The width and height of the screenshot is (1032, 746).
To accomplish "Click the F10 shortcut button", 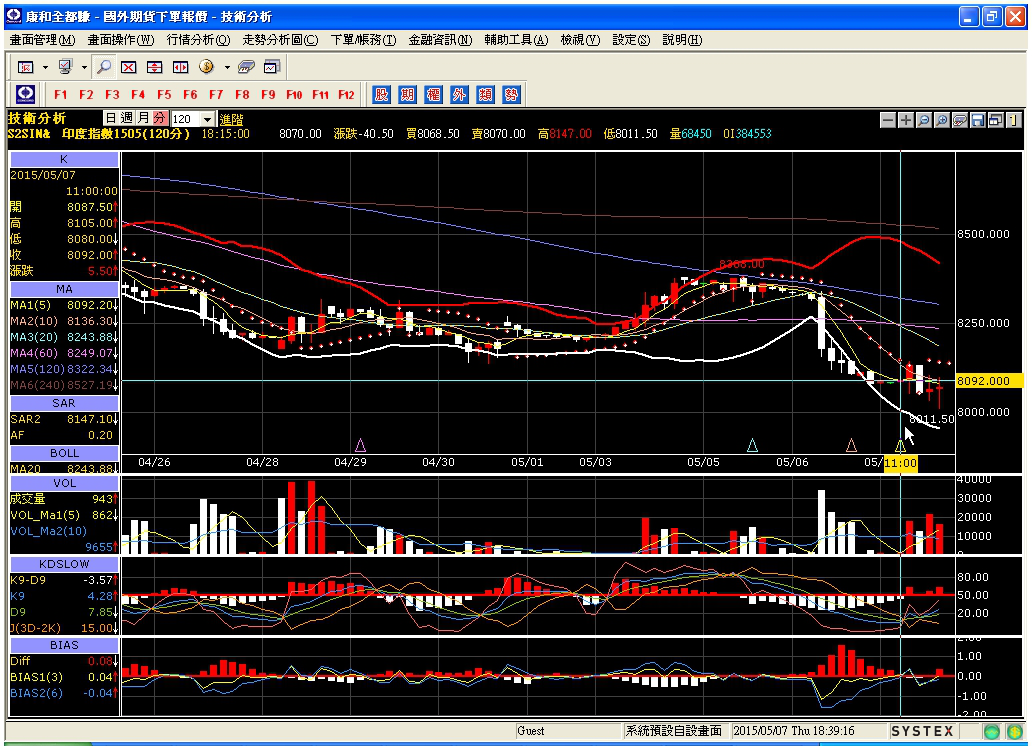I will tap(294, 95).
